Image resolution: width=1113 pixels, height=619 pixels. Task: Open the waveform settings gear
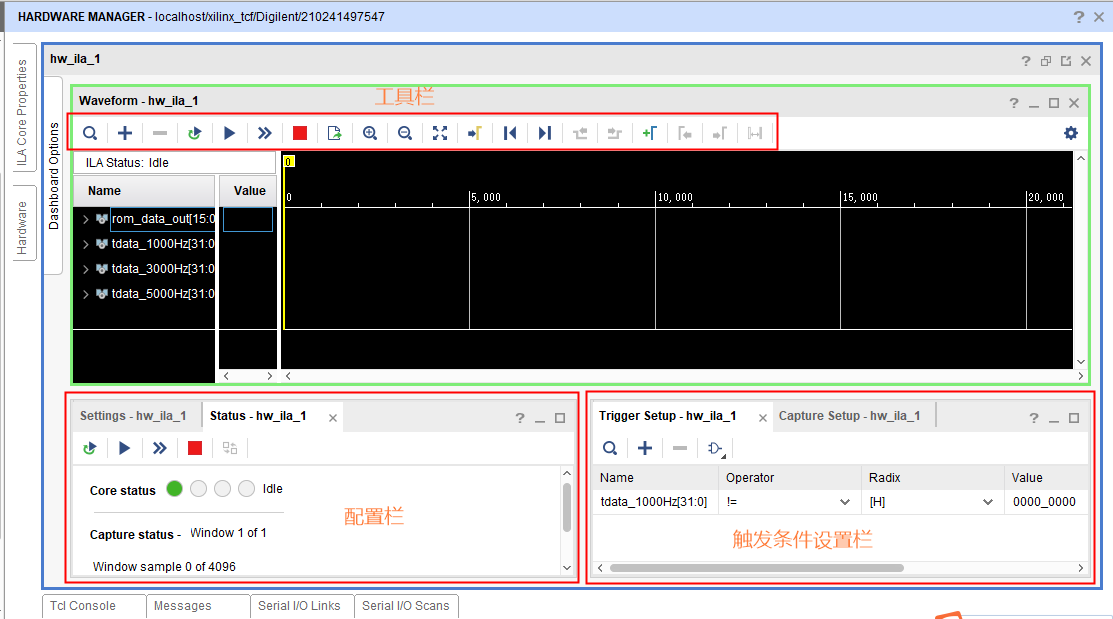coord(1071,133)
